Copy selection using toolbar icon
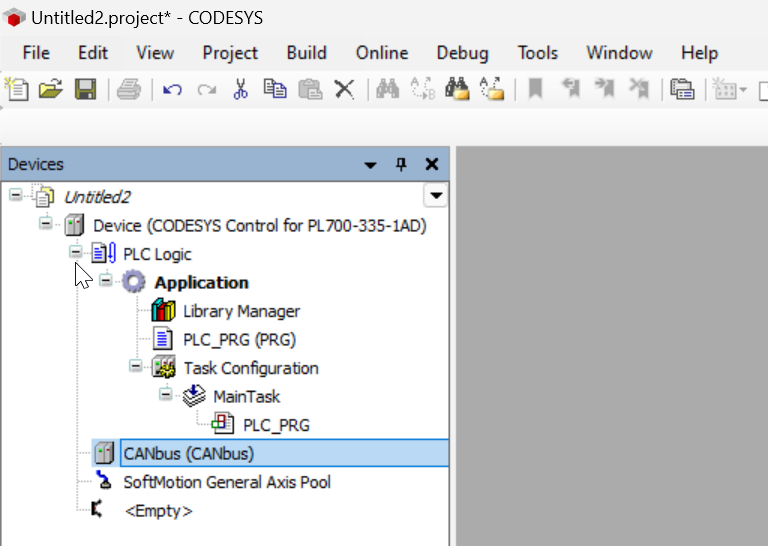Image resolution: width=768 pixels, height=546 pixels. pyautogui.click(x=275, y=90)
